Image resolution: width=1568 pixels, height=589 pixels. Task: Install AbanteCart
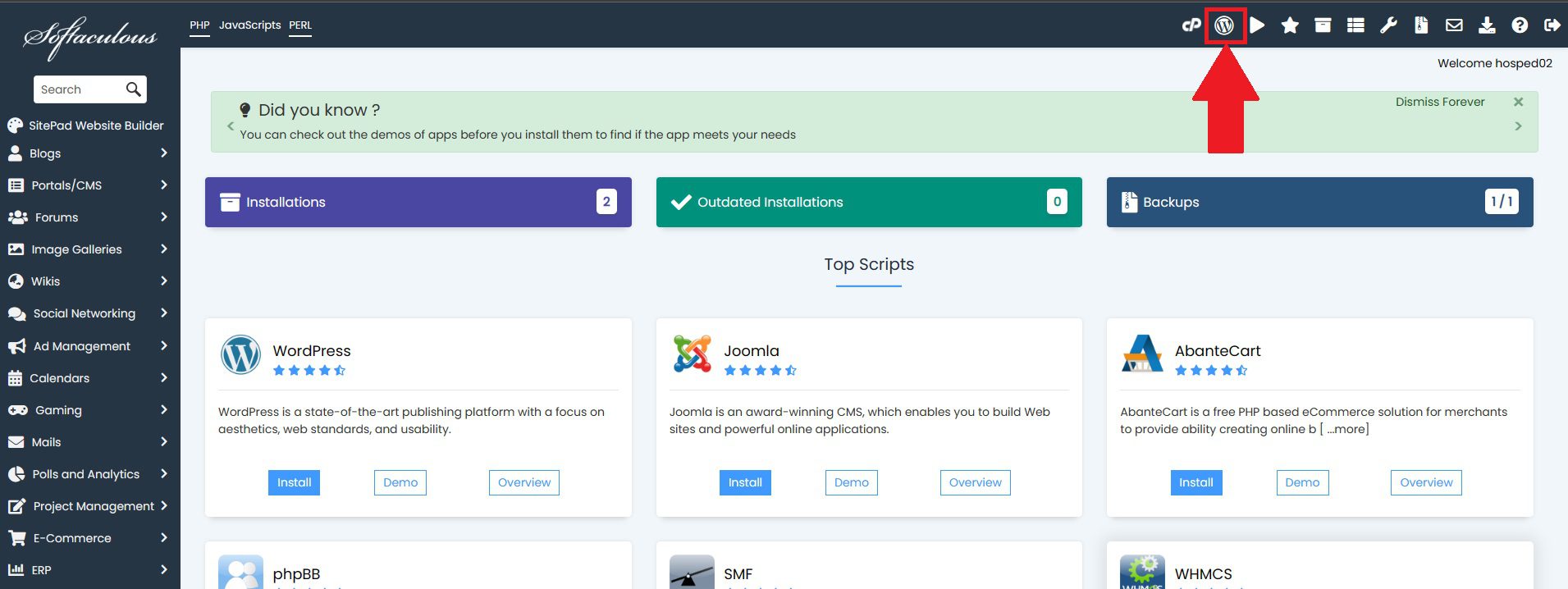click(x=1196, y=482)
